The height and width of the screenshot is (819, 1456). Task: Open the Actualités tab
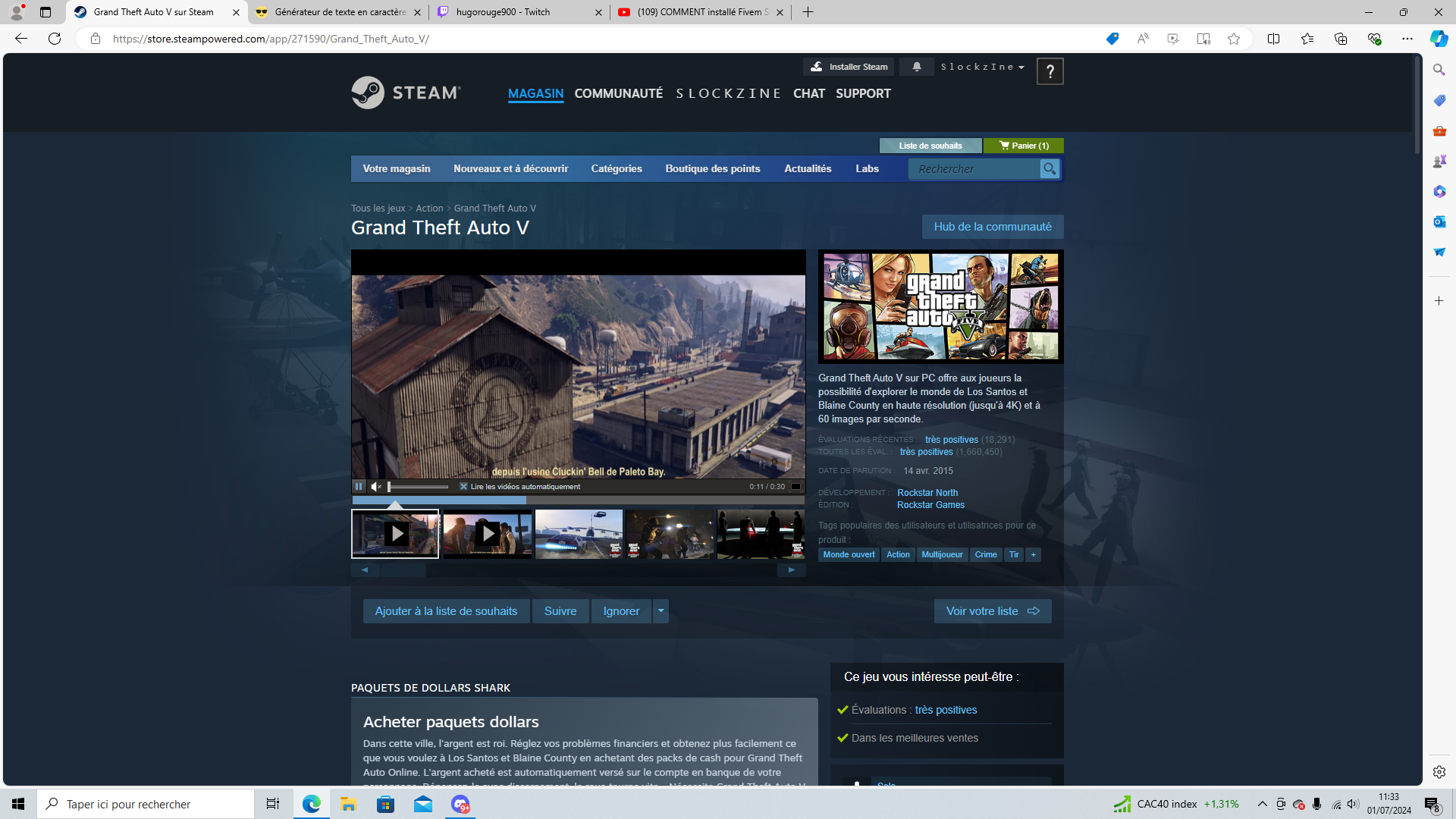click(808, 169)
